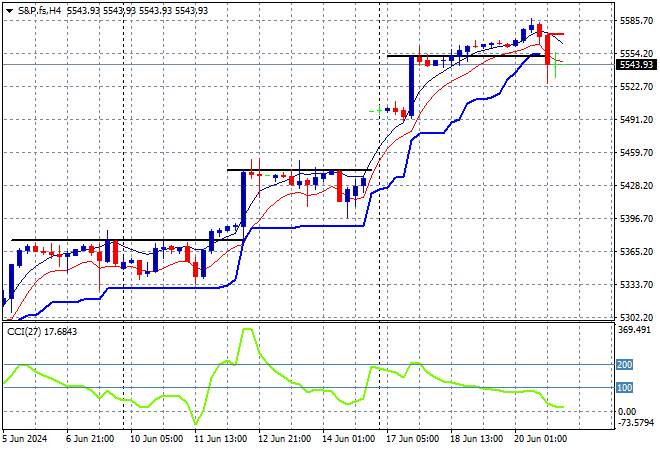This screenshot has width=660, height=450.
Task: Click the CCI 100 level label
Action: point(624,388)
